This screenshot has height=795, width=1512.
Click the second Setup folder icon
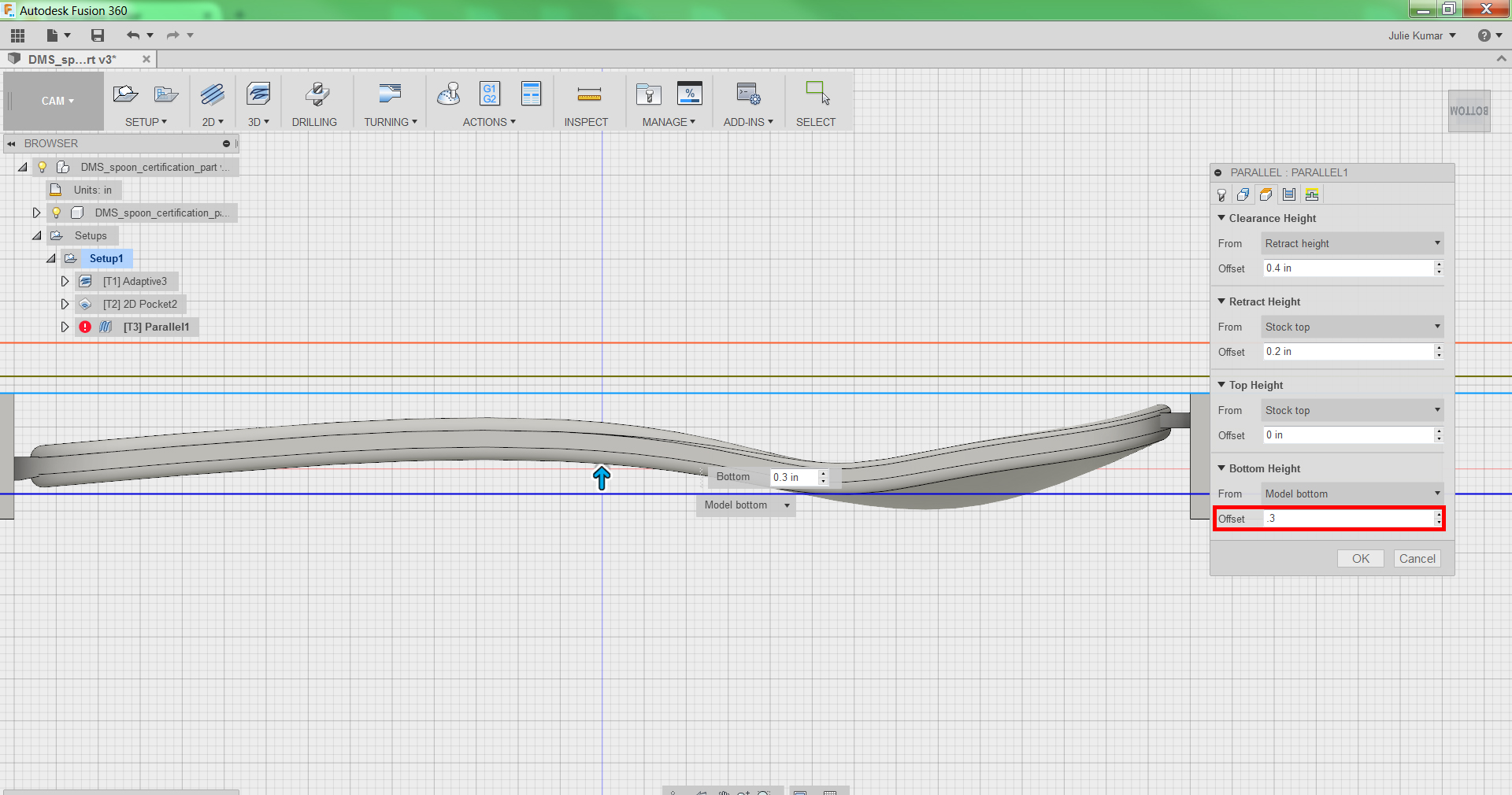point(166,94)
